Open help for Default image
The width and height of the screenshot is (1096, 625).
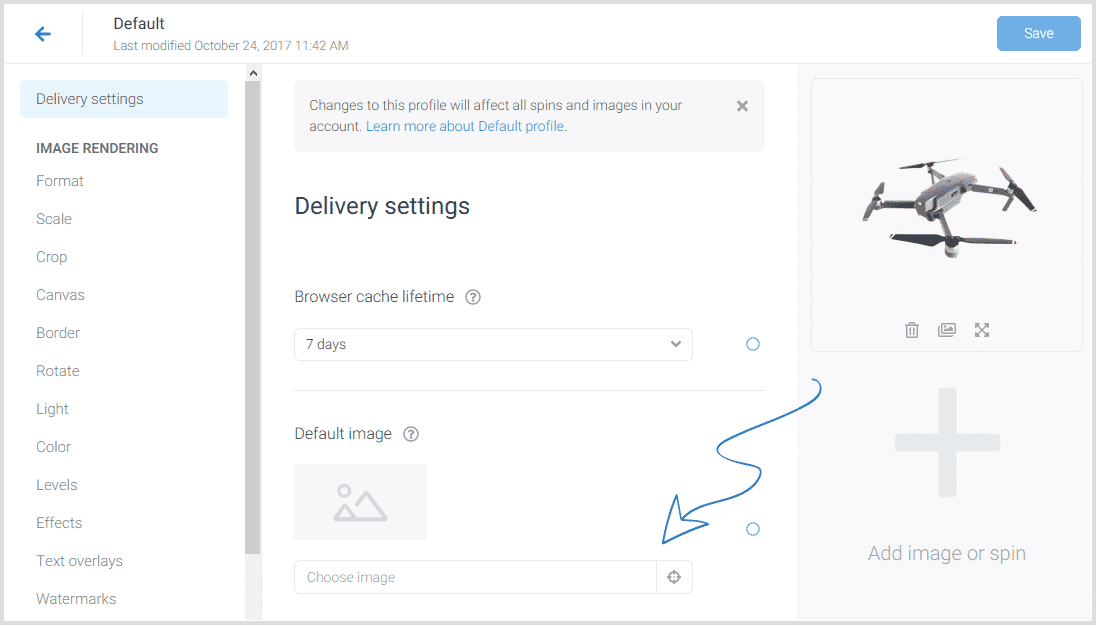tap(411, 434)
